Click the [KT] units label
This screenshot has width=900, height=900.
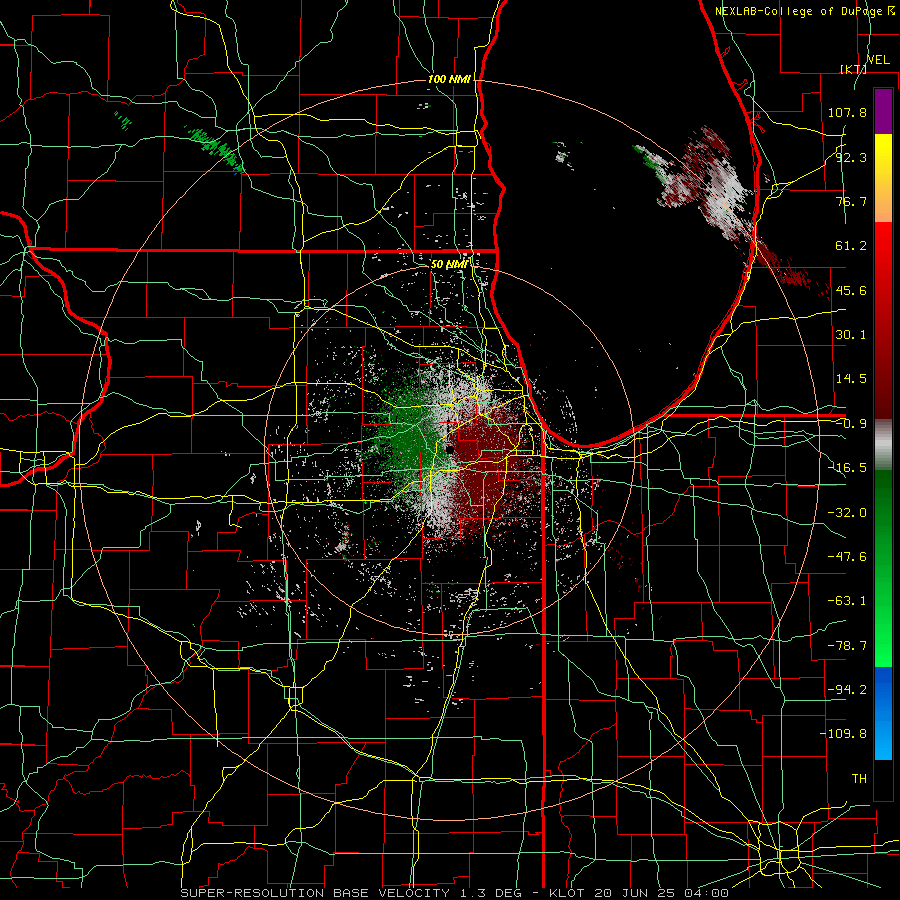pos(854,69)
